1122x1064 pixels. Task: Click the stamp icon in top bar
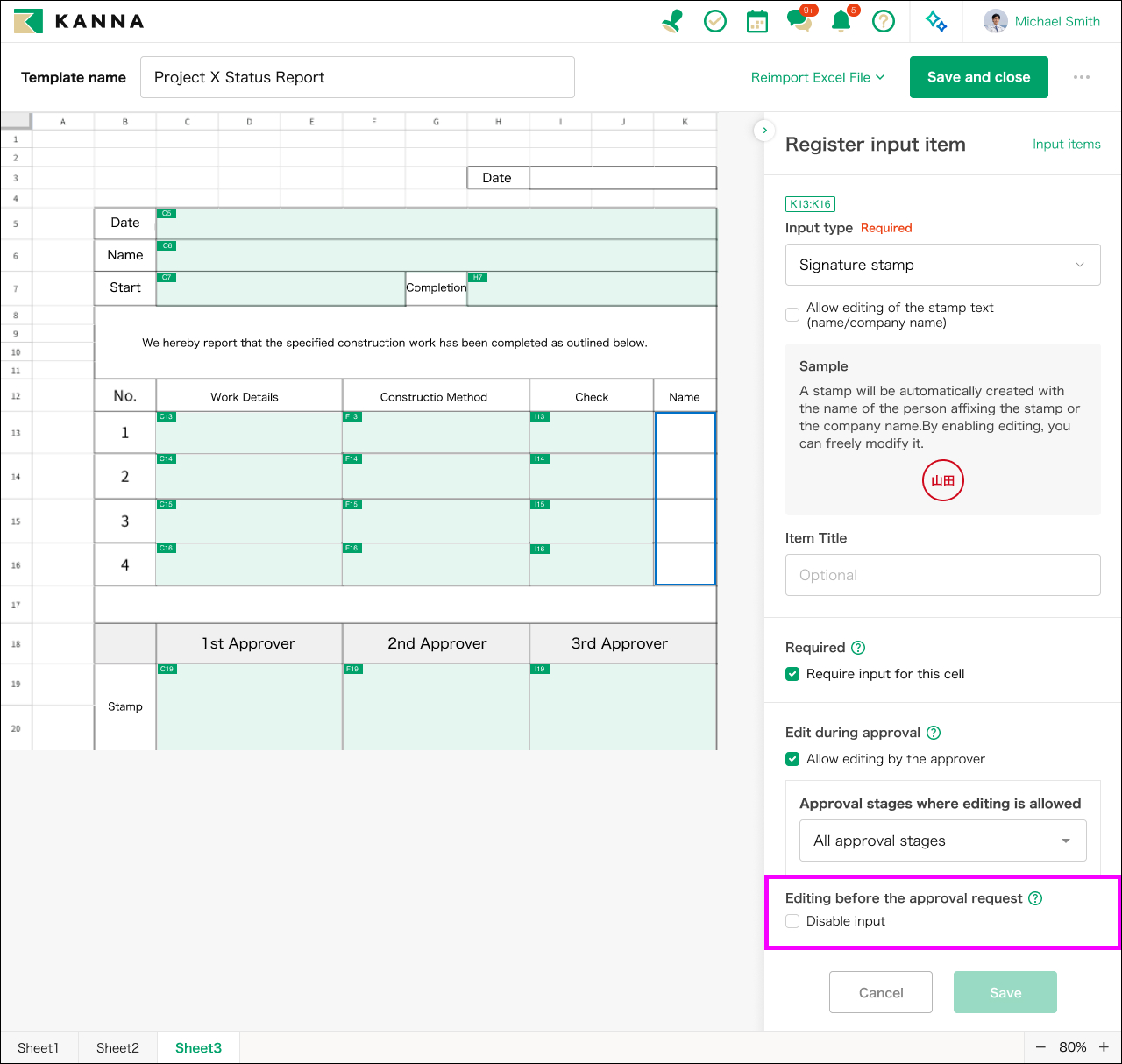[672, 21]
